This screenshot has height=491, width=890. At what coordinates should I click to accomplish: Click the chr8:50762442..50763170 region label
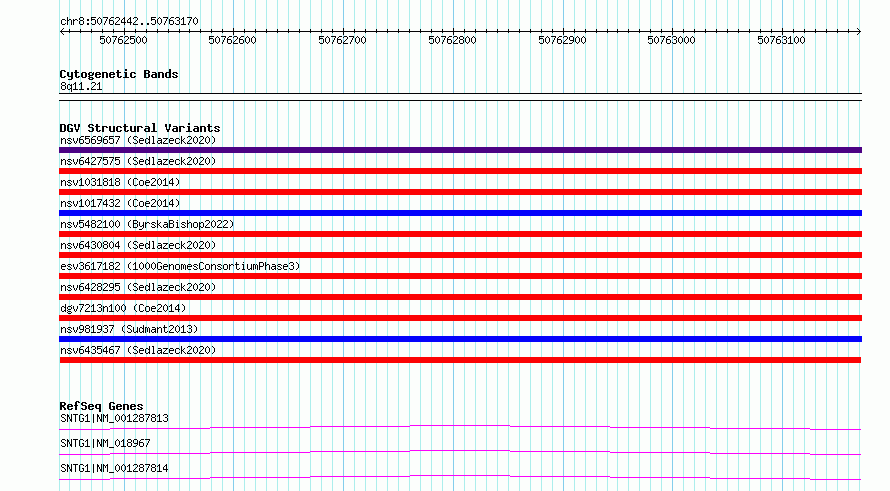pos(129,21)
